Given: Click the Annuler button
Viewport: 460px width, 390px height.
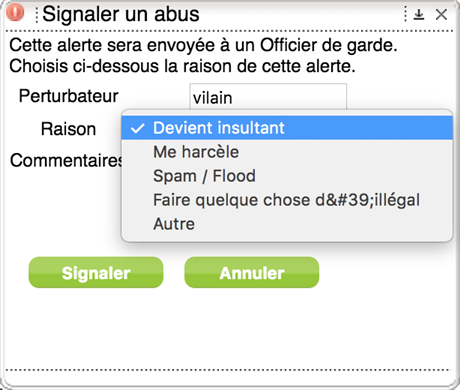Looking at the screenshot, I should click(252, 273).
